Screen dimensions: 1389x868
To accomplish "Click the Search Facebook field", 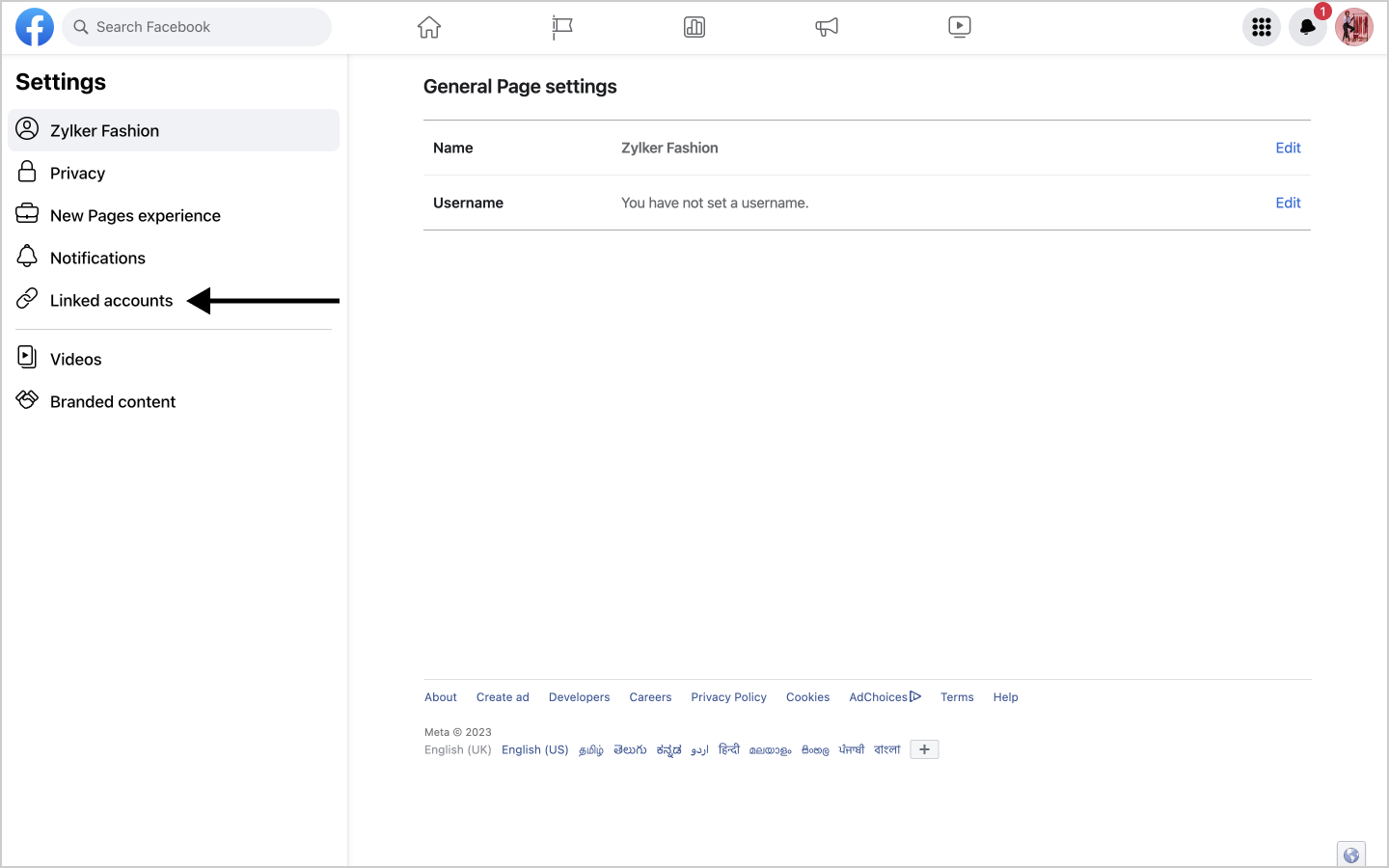I will (x=203, y=27).
